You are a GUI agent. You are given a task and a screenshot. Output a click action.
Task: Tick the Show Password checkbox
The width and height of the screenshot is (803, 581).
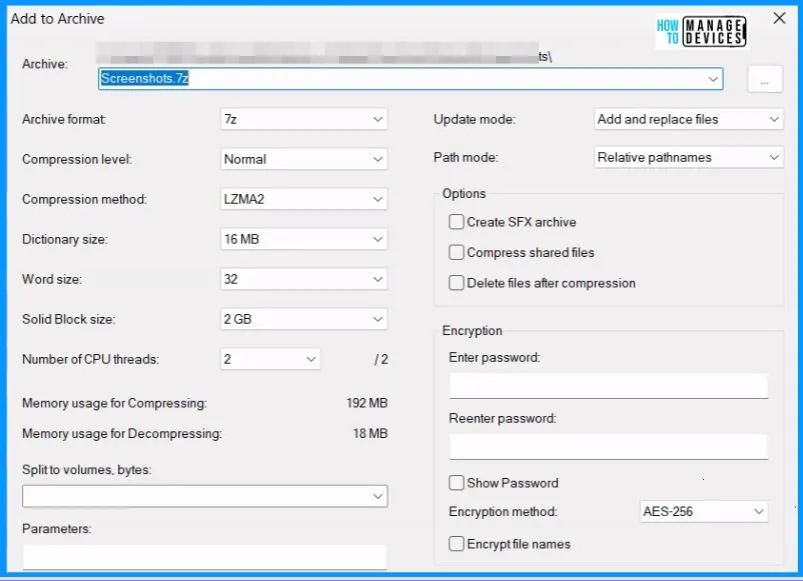tap(457, 483)
